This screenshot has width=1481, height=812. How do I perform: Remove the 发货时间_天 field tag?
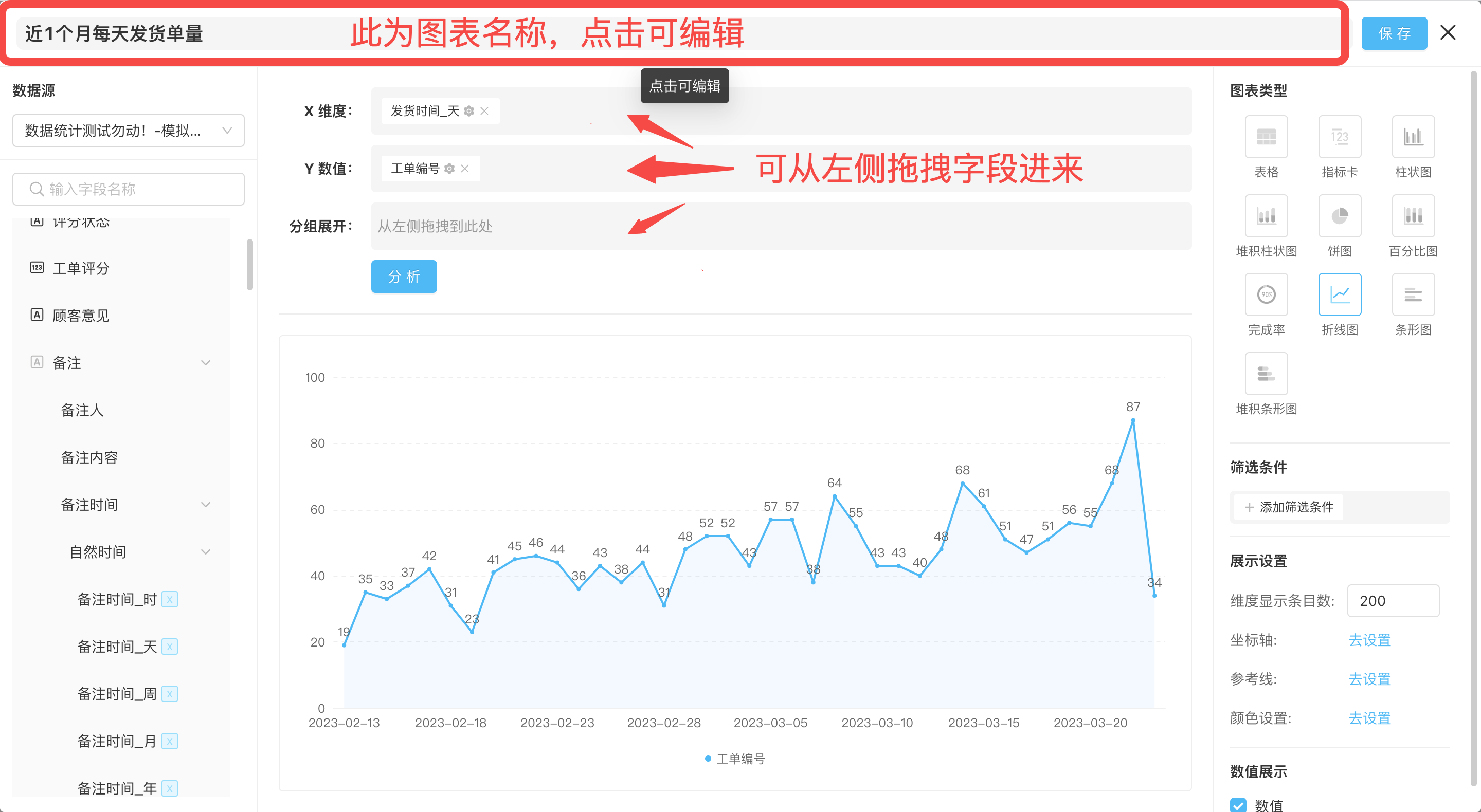484,111
